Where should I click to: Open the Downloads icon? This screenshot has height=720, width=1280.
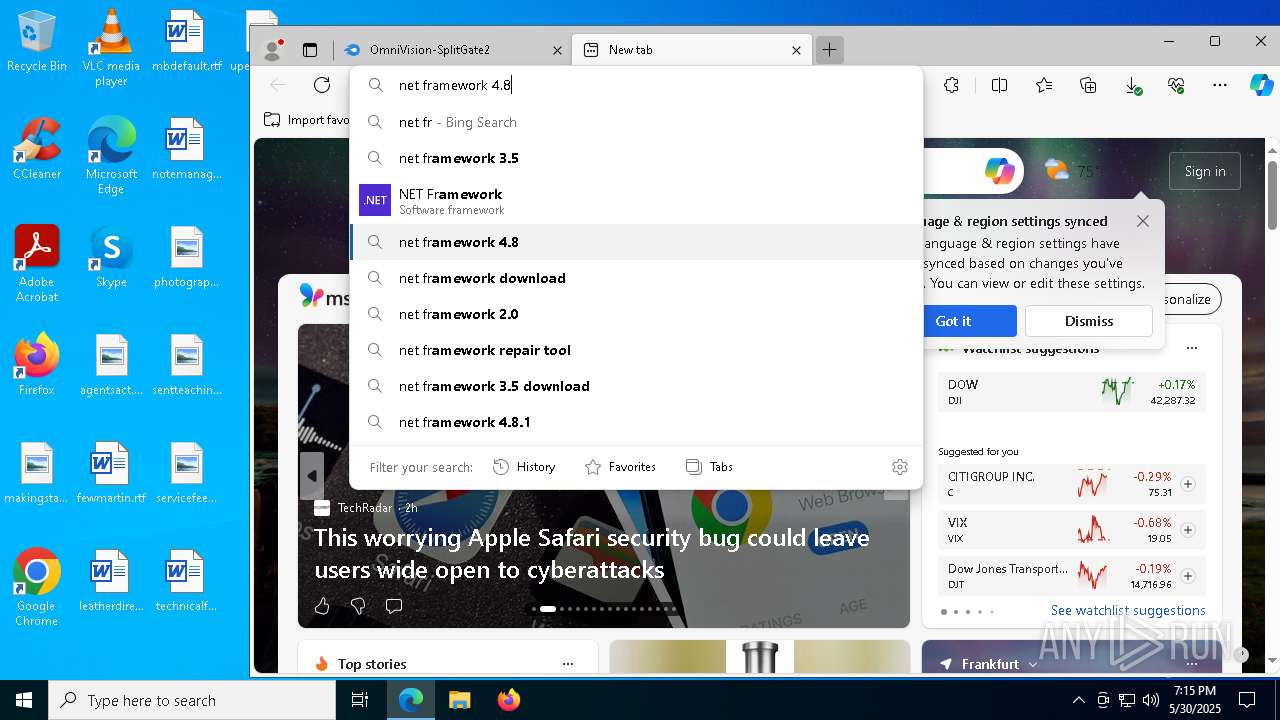pos(1133,86)
